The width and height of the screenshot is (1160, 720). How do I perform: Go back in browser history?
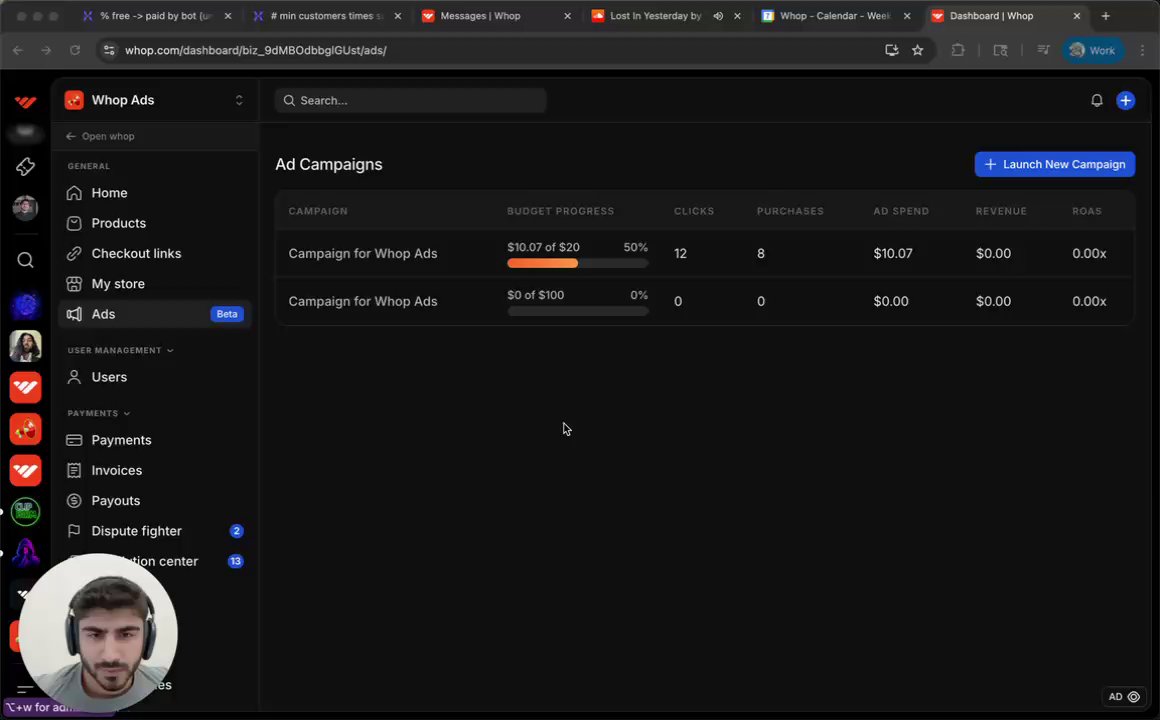[x=18, y=50]
